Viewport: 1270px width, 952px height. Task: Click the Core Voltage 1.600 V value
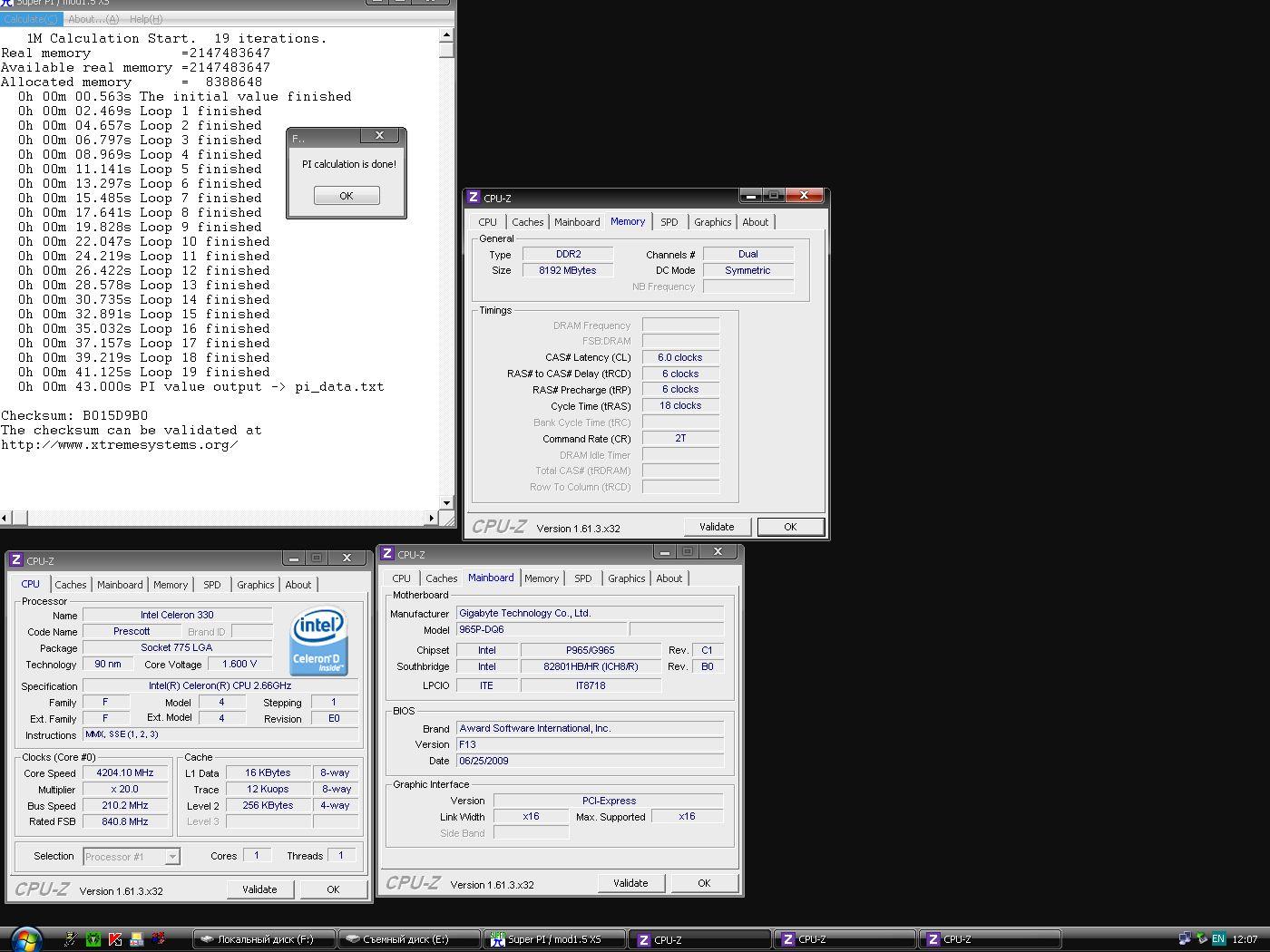(x=239, y=664)
